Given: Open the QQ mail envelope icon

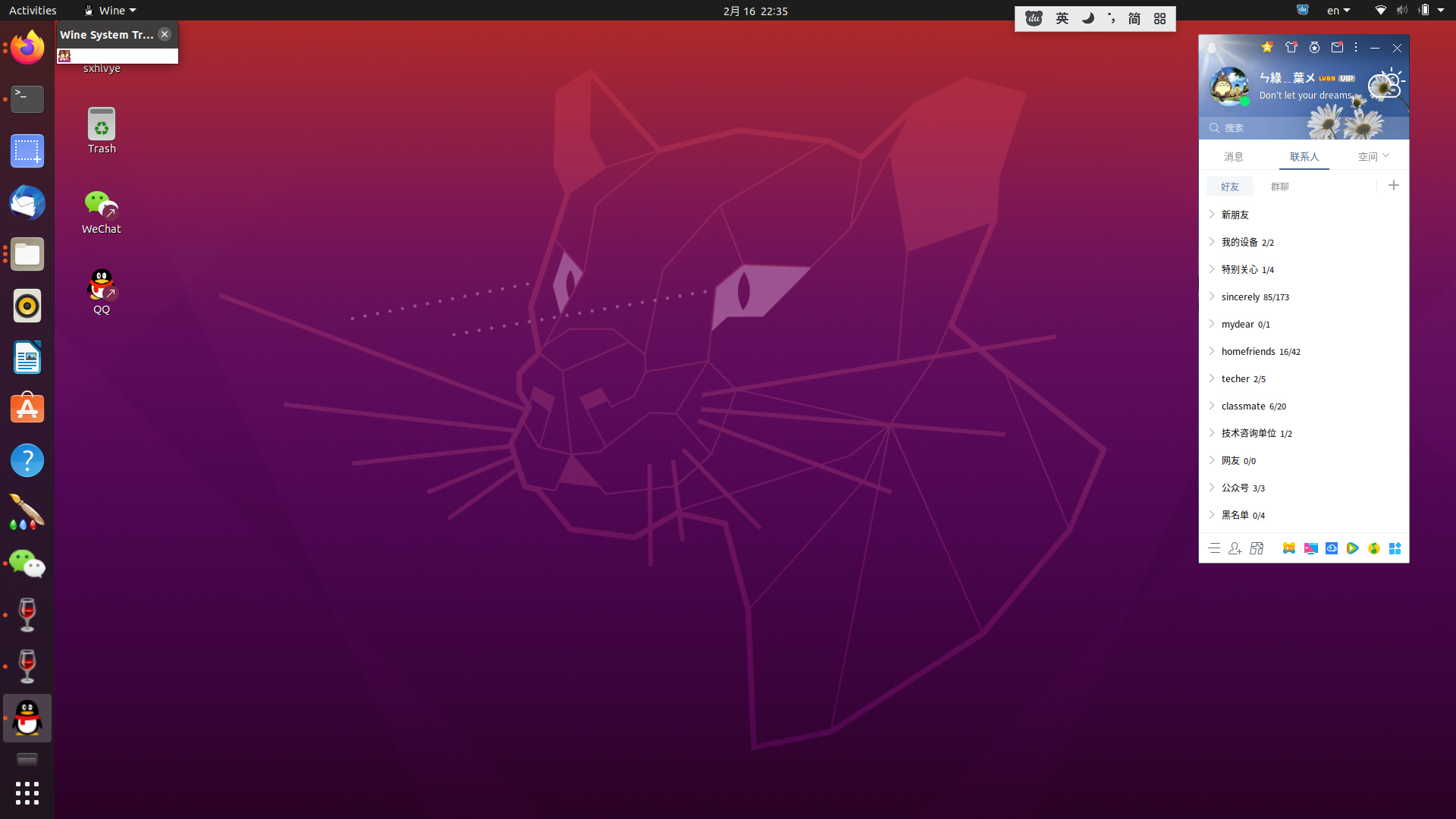Looking at the screenshot, I should [1337, 47].
